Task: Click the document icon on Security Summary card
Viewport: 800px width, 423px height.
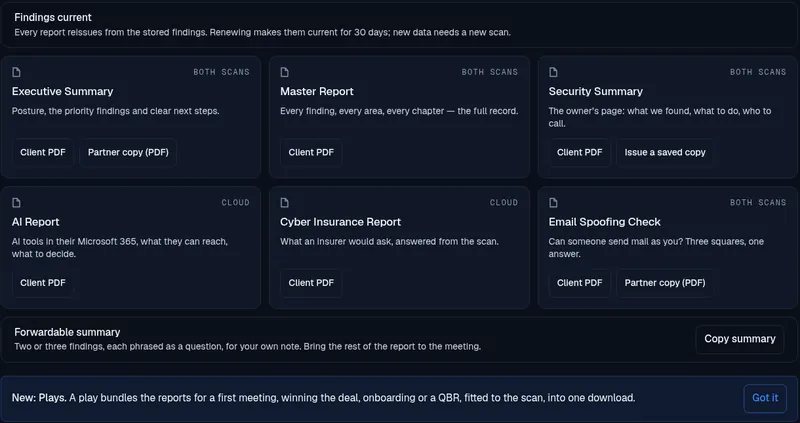Action: click(x=553, y=72)
